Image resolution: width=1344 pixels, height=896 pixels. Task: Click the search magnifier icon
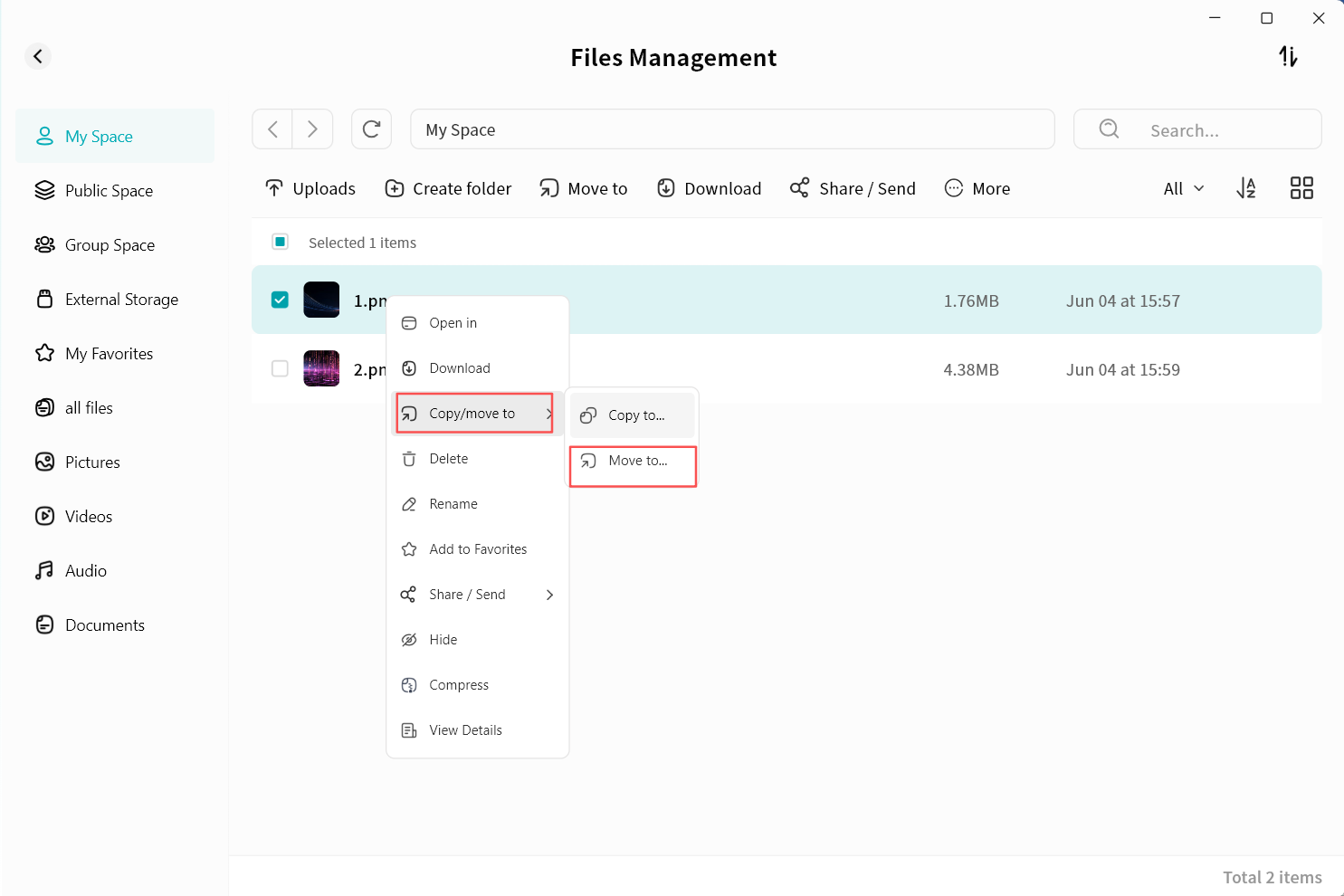(1109, 129)
